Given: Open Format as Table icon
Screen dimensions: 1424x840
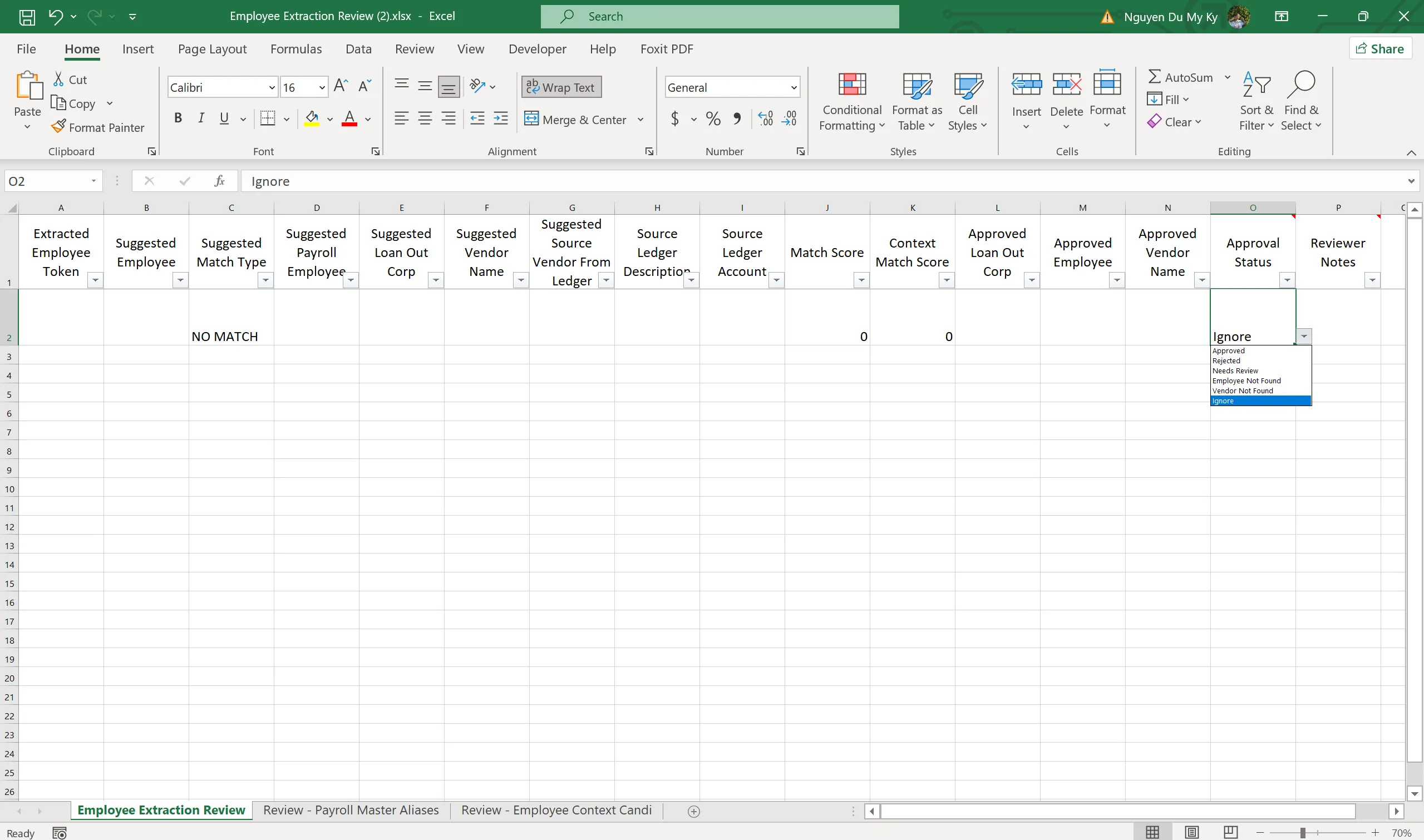Looking at the screenshot, I should [917, 85].
